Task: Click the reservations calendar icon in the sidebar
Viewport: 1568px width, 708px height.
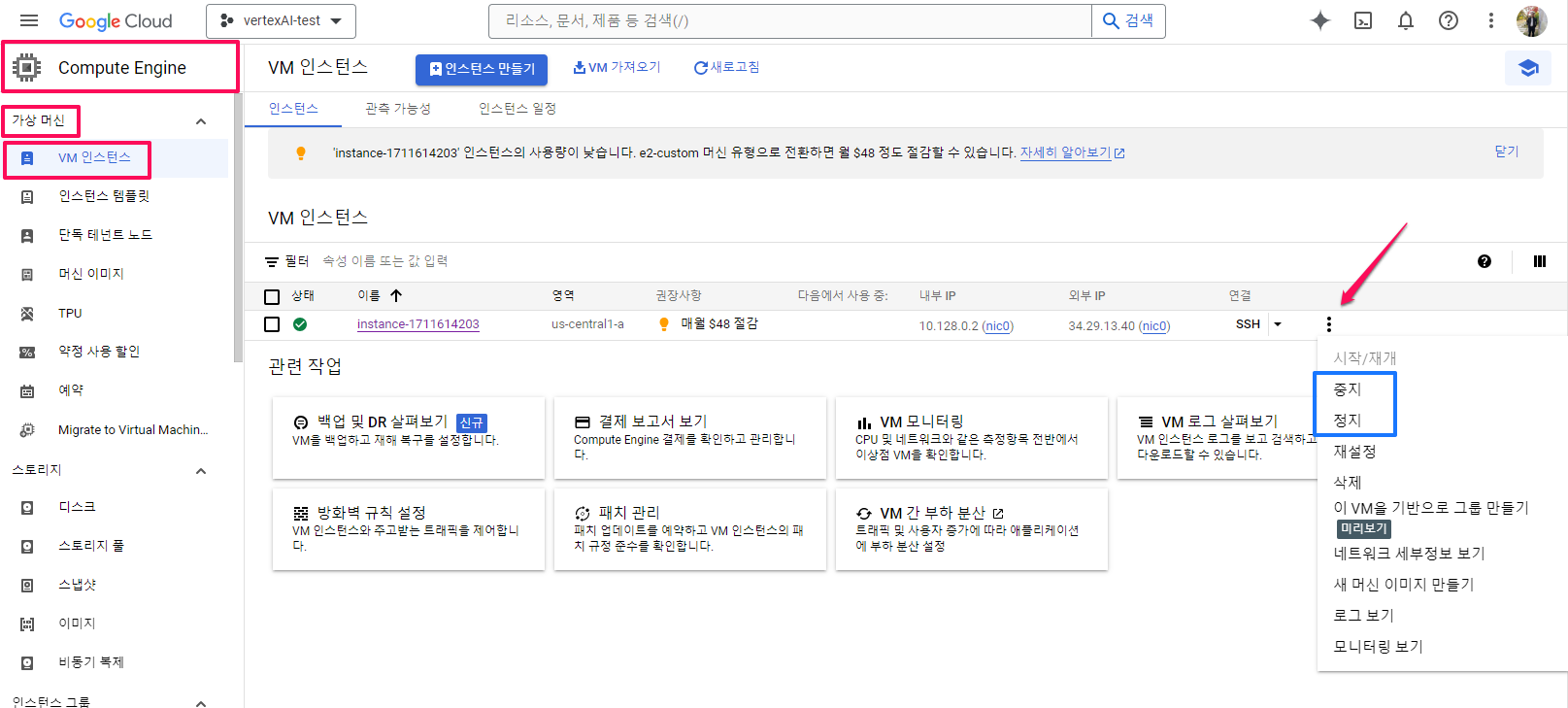Action: tap(27, 391)
